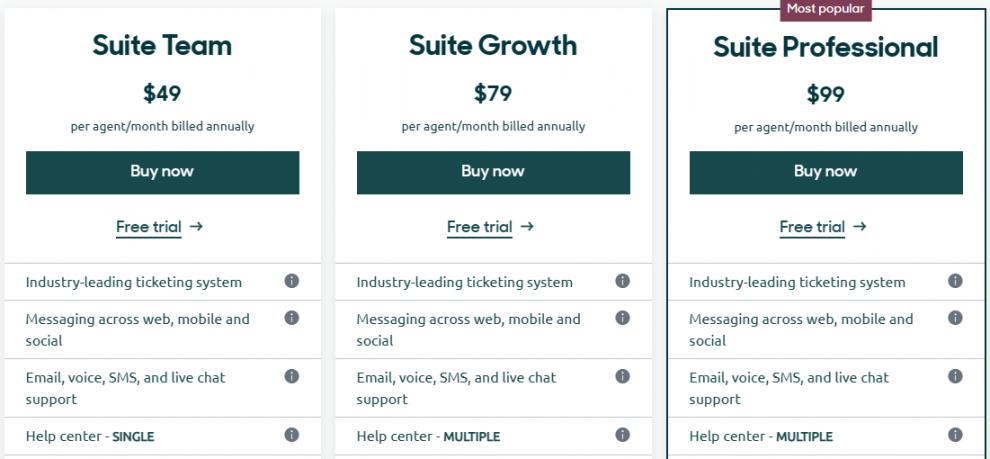Click the Most popular badge
The image size is (990, 459).
tap(825, 9)
